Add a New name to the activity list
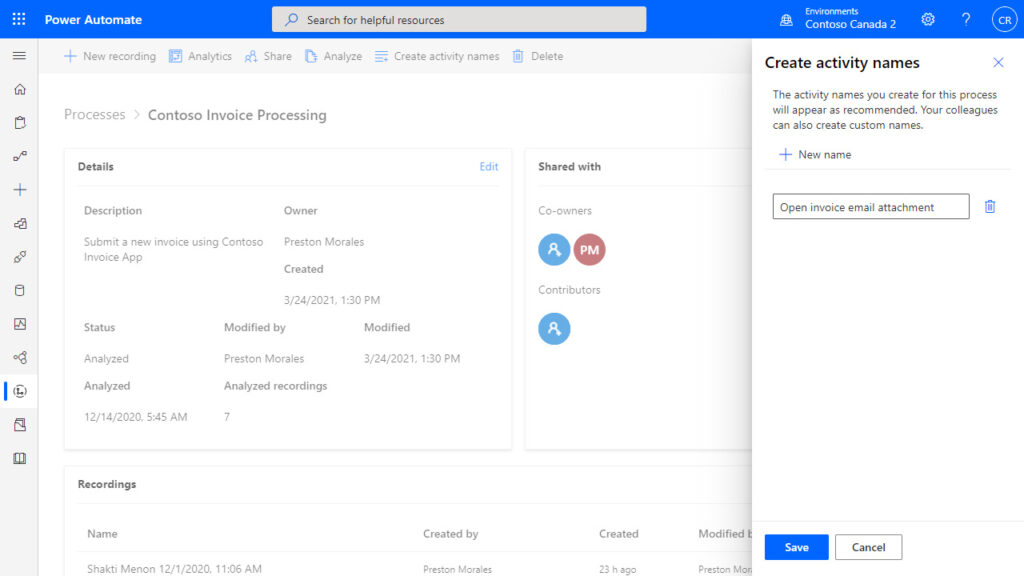1024x576 pixels. (814, 154)
